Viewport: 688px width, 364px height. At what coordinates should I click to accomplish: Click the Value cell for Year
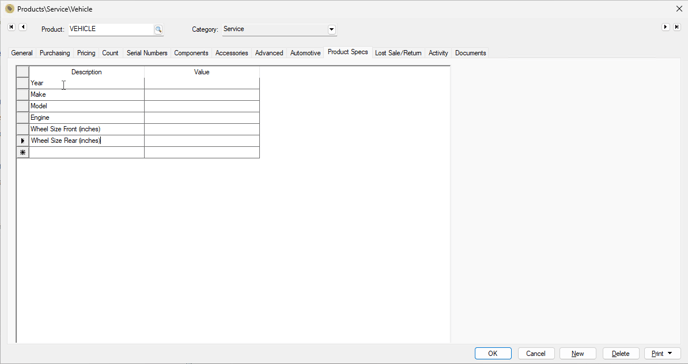pyautogui.click(x=202, y=83)
